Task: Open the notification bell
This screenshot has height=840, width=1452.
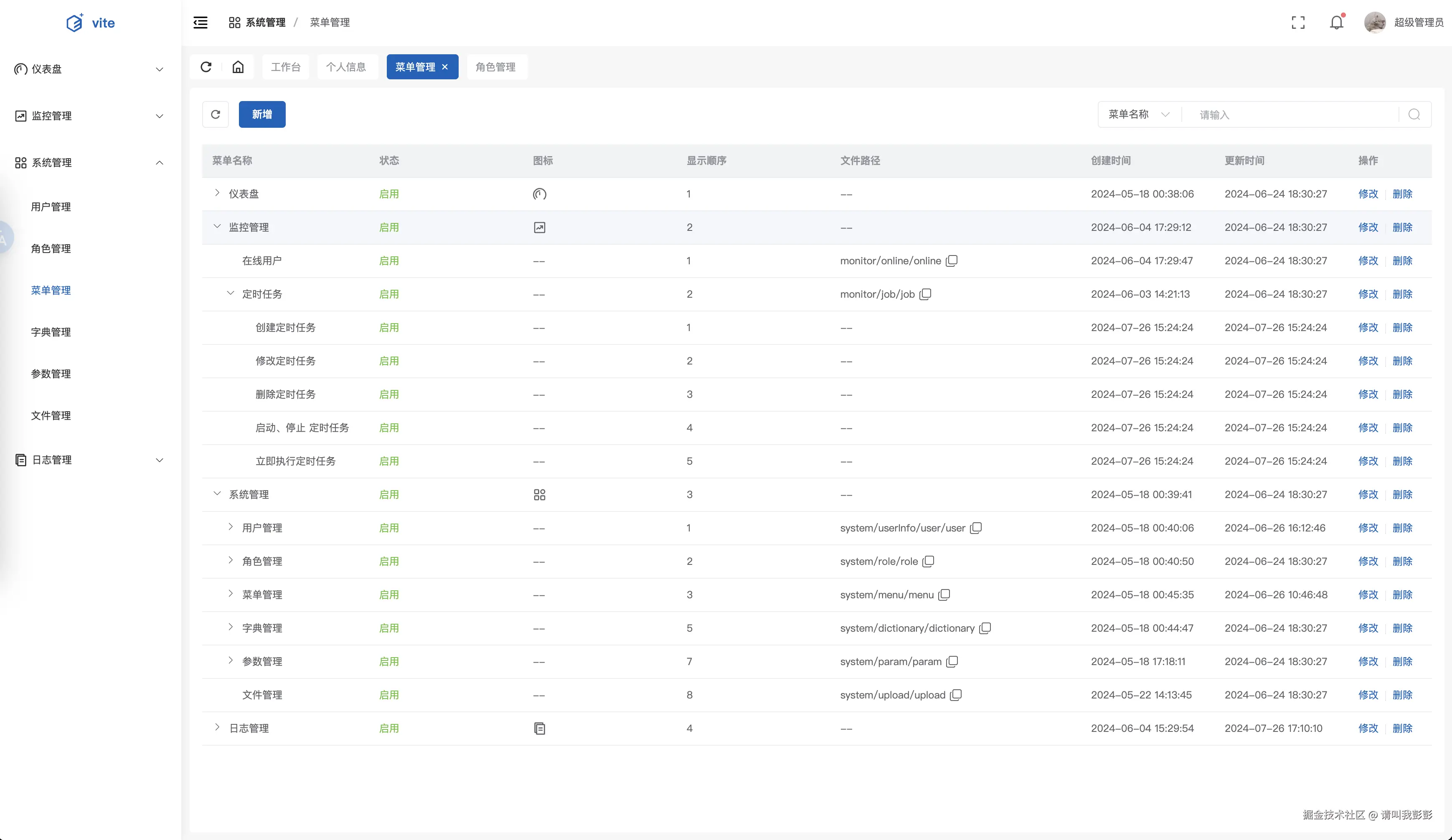Action: (1336, 23)
